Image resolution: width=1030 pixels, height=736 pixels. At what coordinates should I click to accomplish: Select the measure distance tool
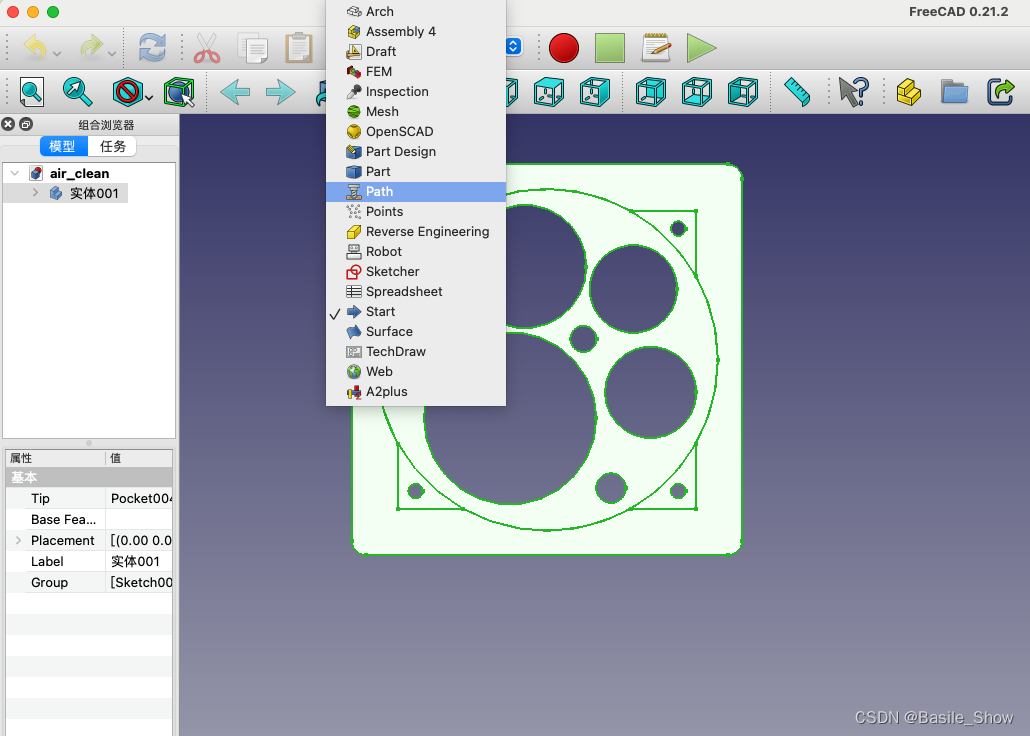click(797, 92)
